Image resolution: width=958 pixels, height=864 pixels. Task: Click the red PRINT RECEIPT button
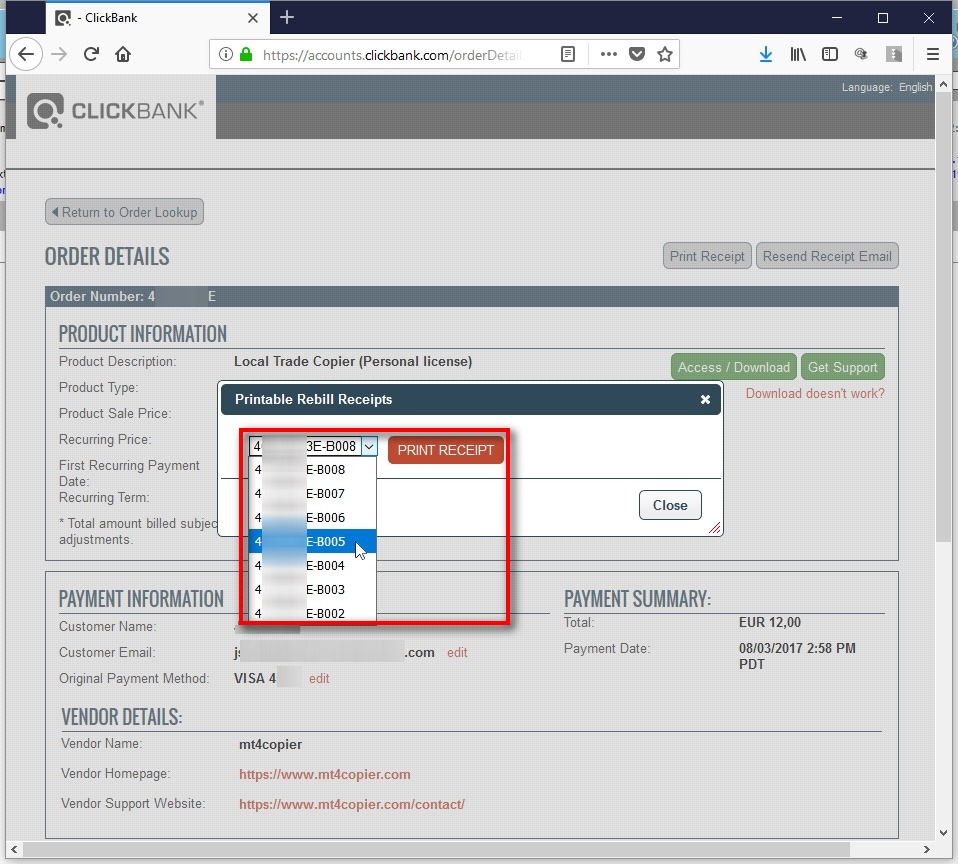click(446, 450)
